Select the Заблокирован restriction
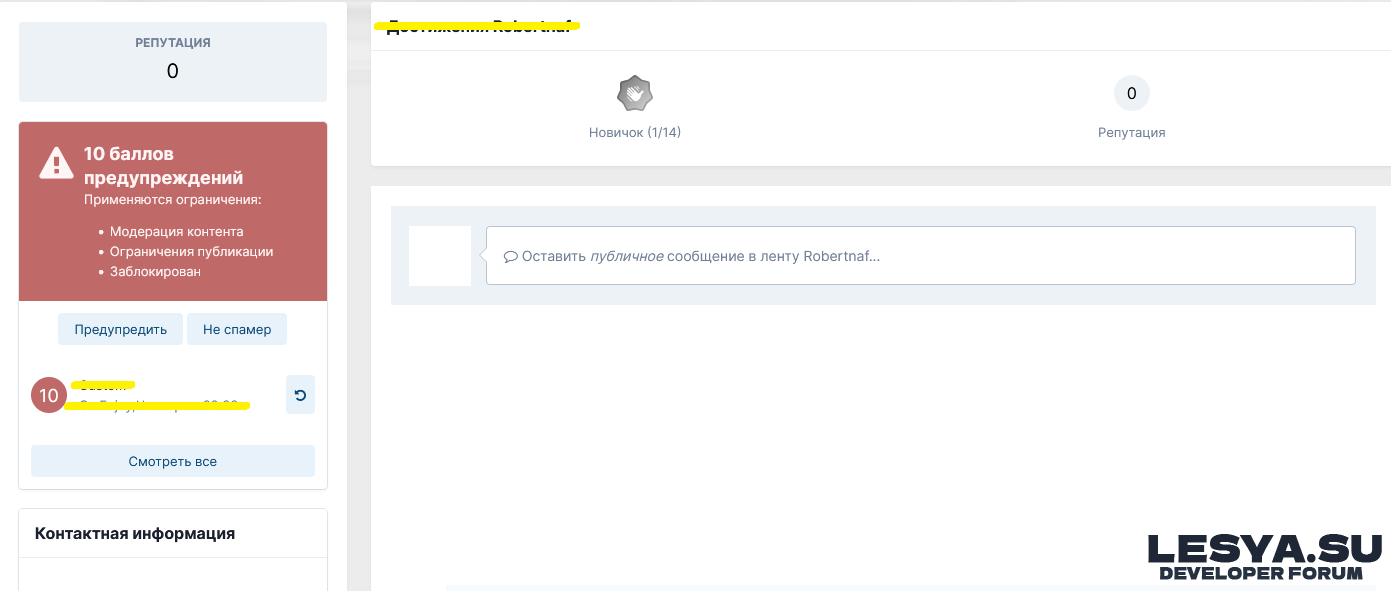The height and width of the screenshot is (591, 1391). [x=155, y=272]
